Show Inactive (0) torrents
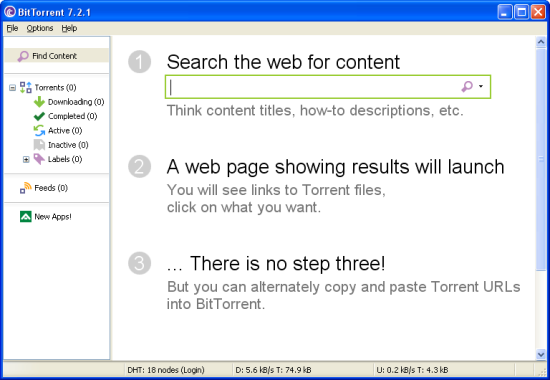 [x=68, y=145]
